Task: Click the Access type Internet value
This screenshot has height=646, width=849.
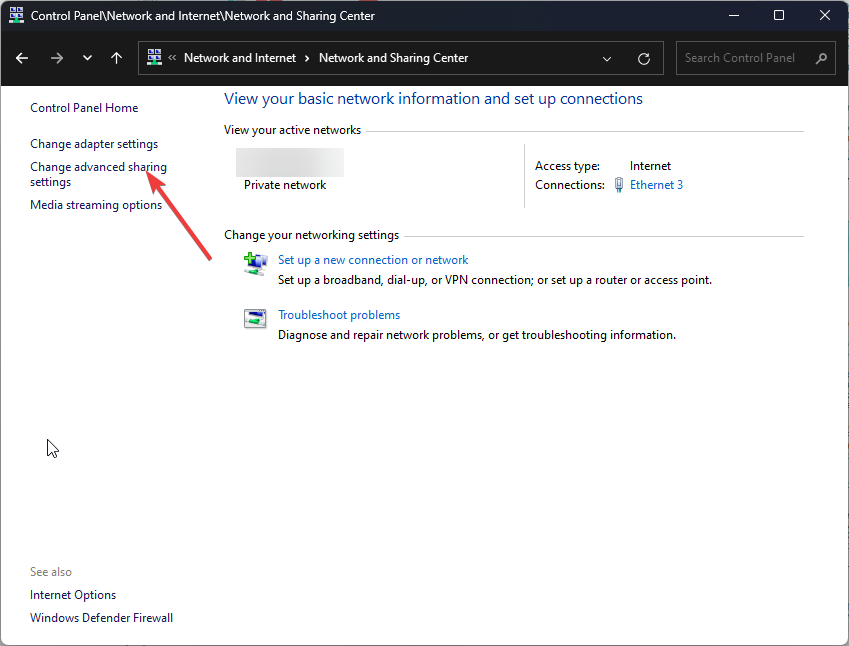Action: (650, 166)
